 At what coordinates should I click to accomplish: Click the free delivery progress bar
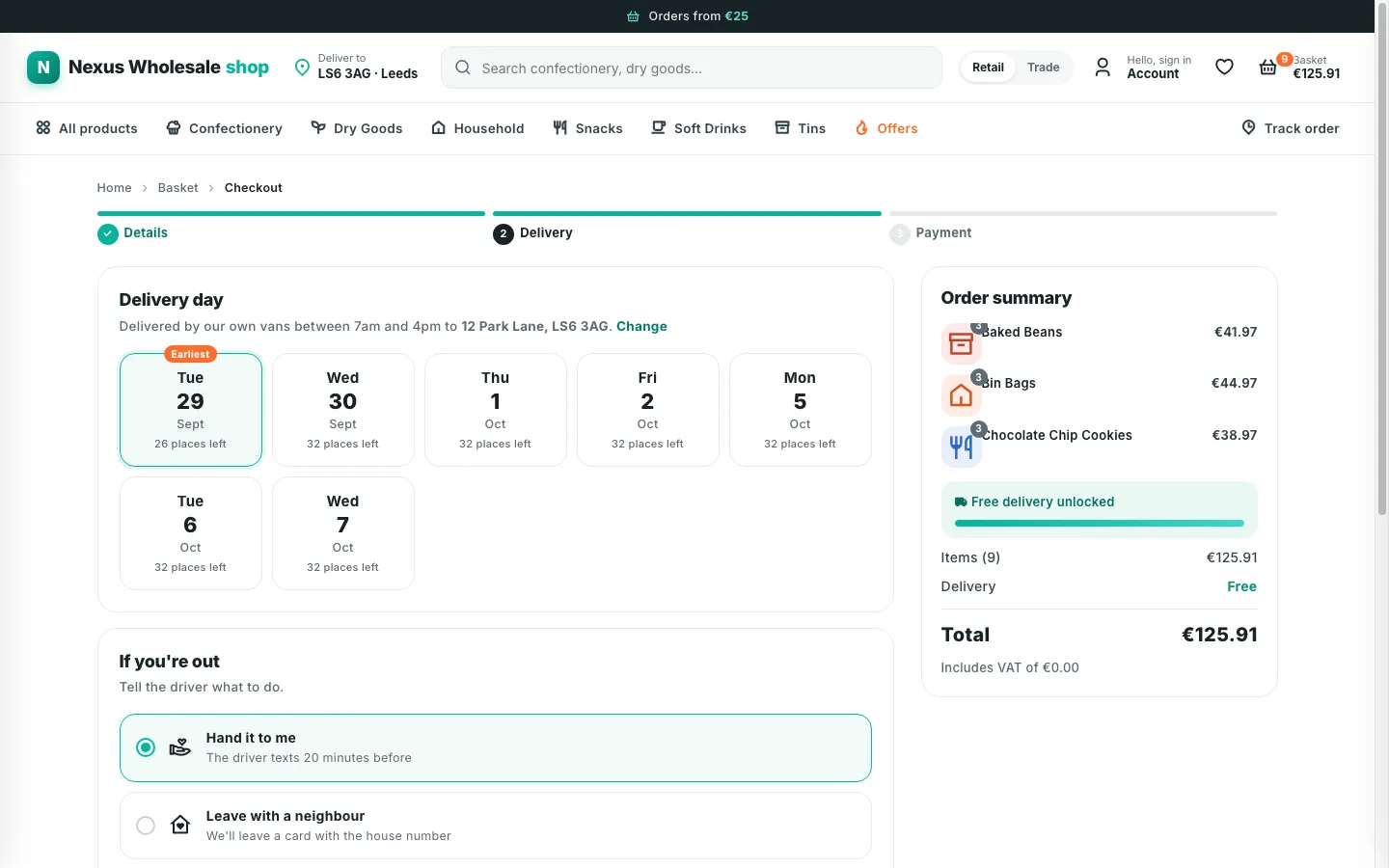(1100, 524)
